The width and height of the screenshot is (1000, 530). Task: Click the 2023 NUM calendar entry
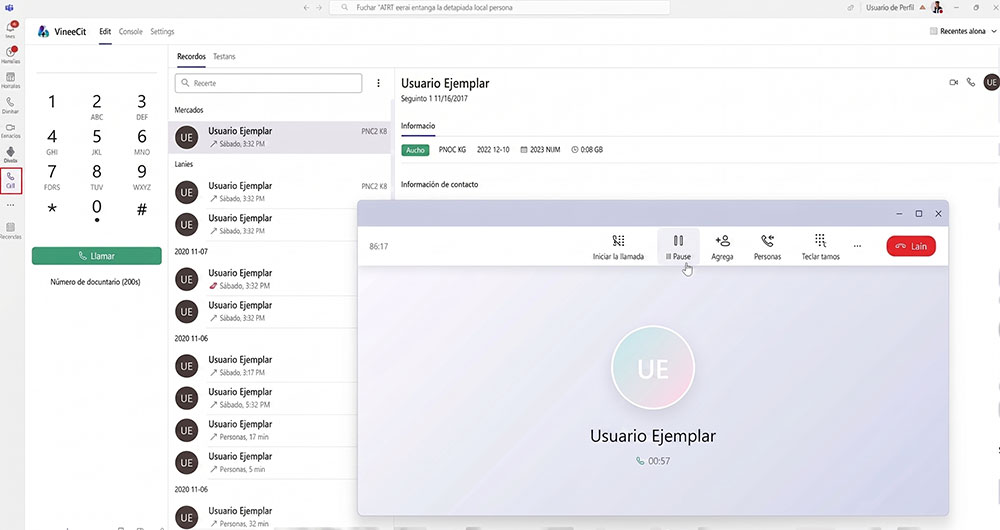(x=540, y=150)
